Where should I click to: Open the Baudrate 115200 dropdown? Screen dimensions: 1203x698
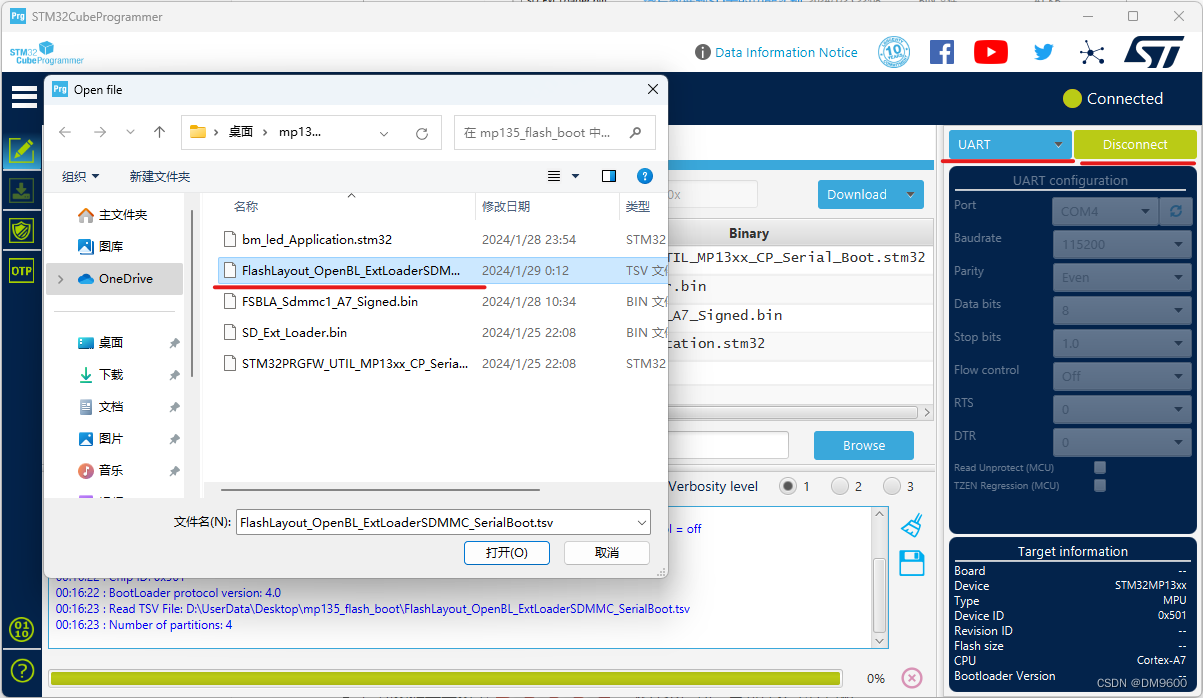(1121, 244)
